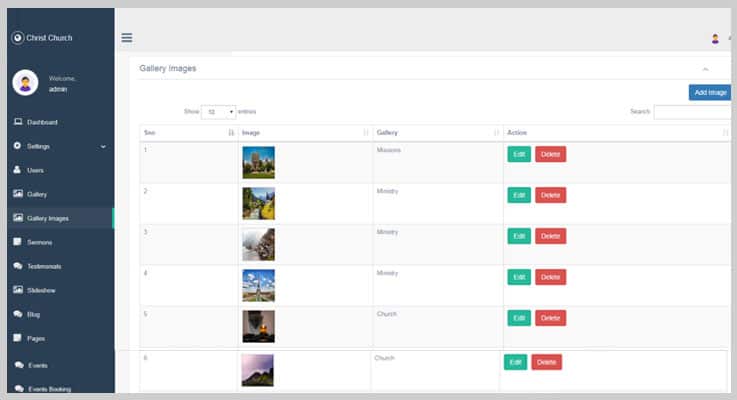The width and height of the screenshot is (737, 400).
Task: Click the Gallery Images panel title
Action: (168, 69)
